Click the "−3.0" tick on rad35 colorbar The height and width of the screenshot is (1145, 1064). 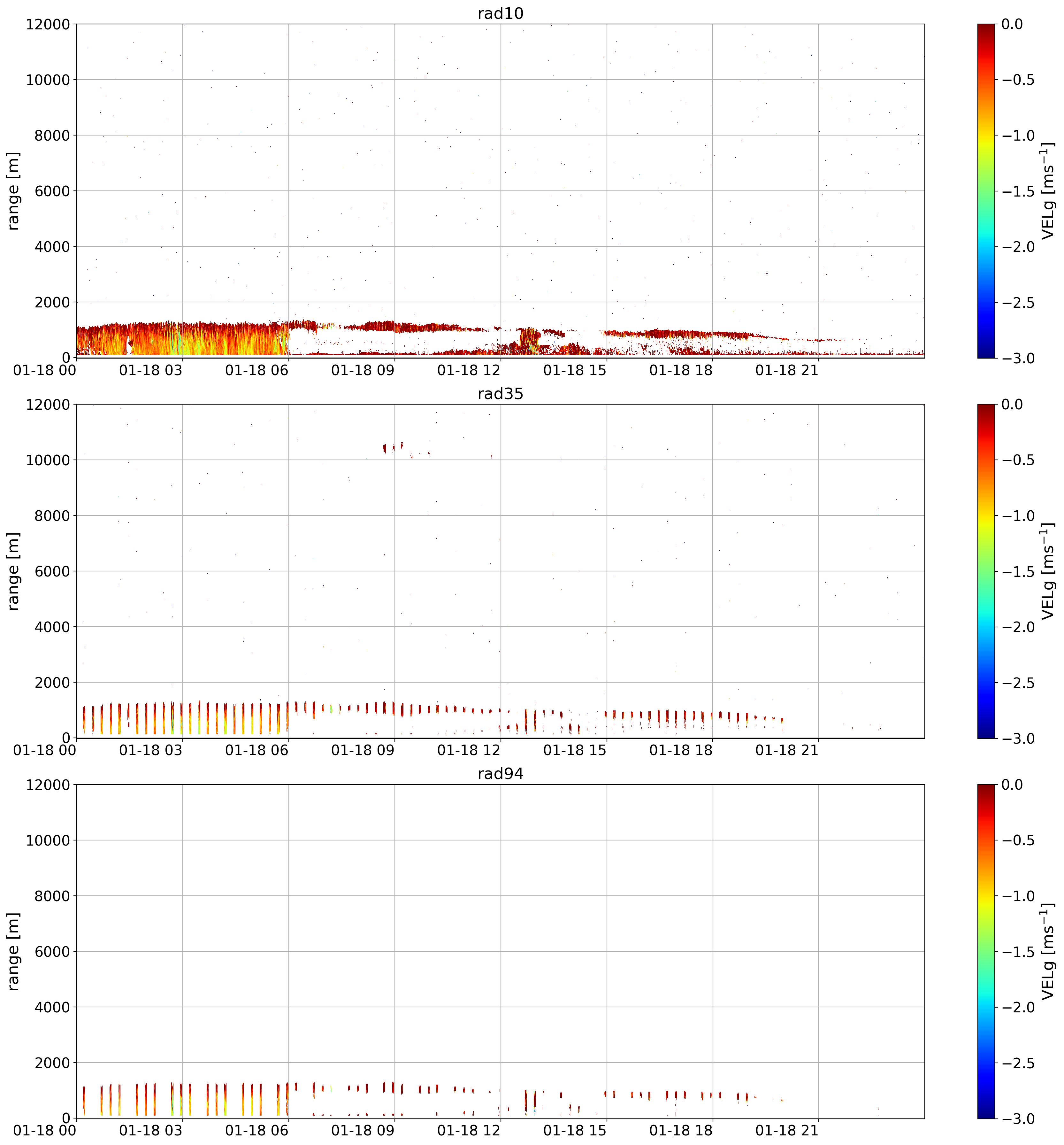point(1018,739)
